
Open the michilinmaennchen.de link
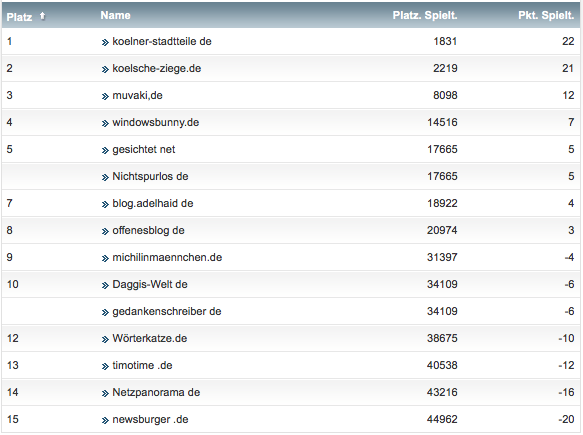coord(167,257)
